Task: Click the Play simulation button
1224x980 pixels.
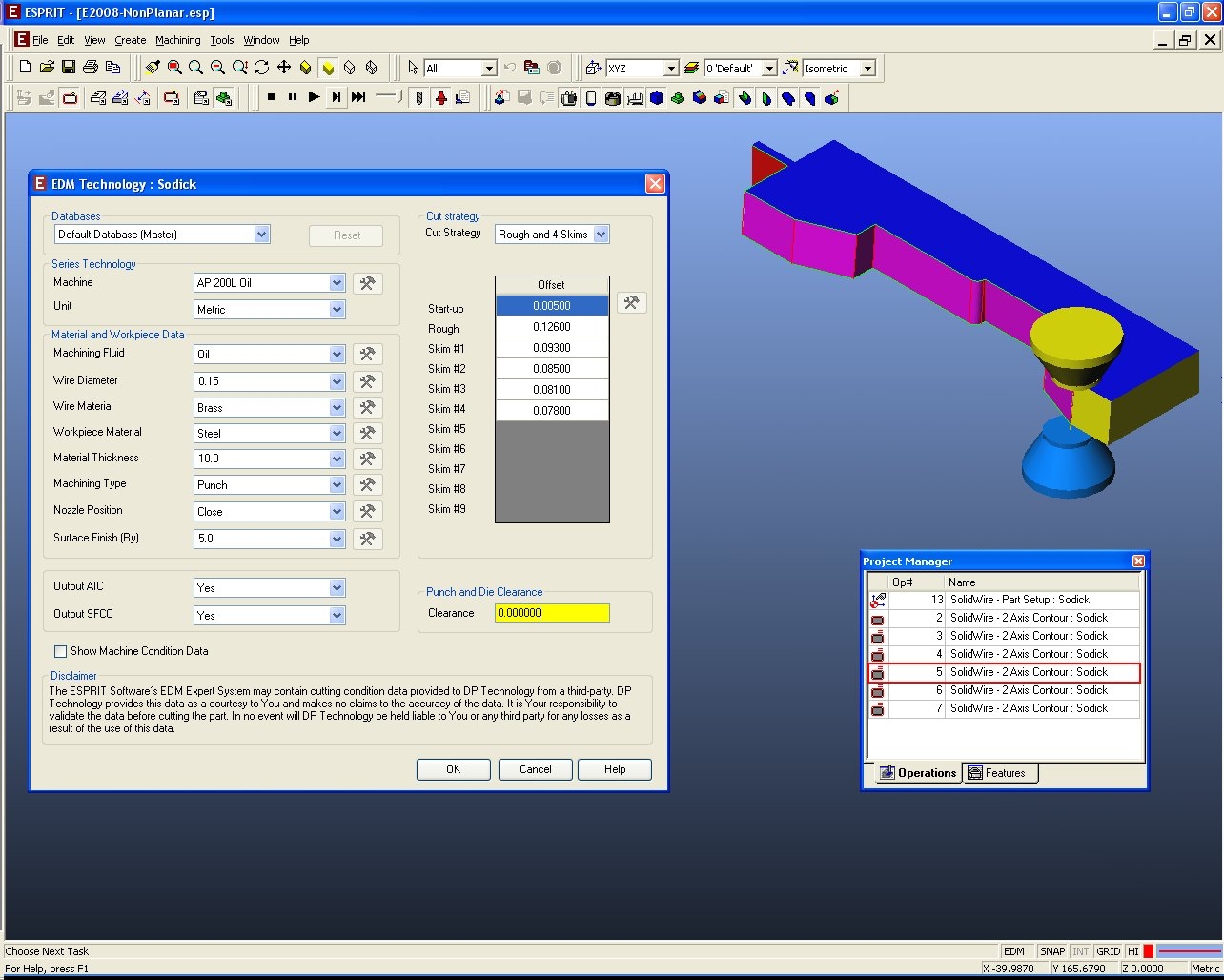Action: (315, 97)
